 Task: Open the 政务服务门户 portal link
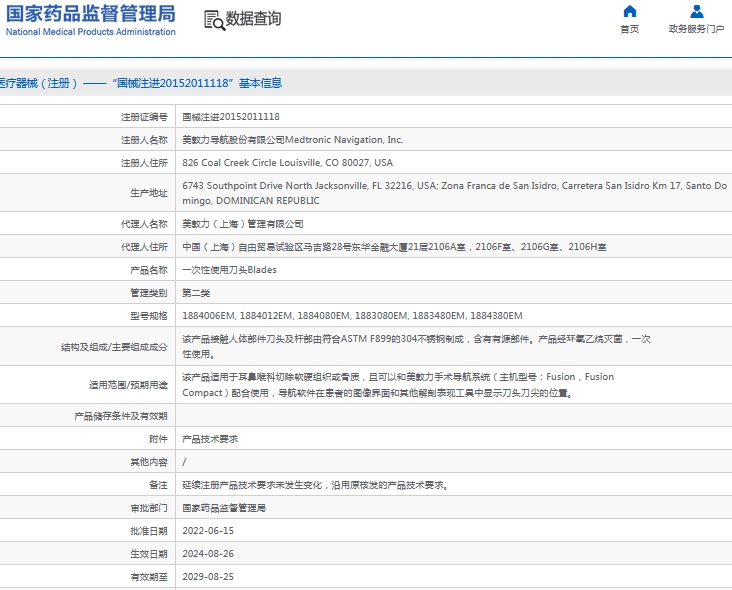697,29
